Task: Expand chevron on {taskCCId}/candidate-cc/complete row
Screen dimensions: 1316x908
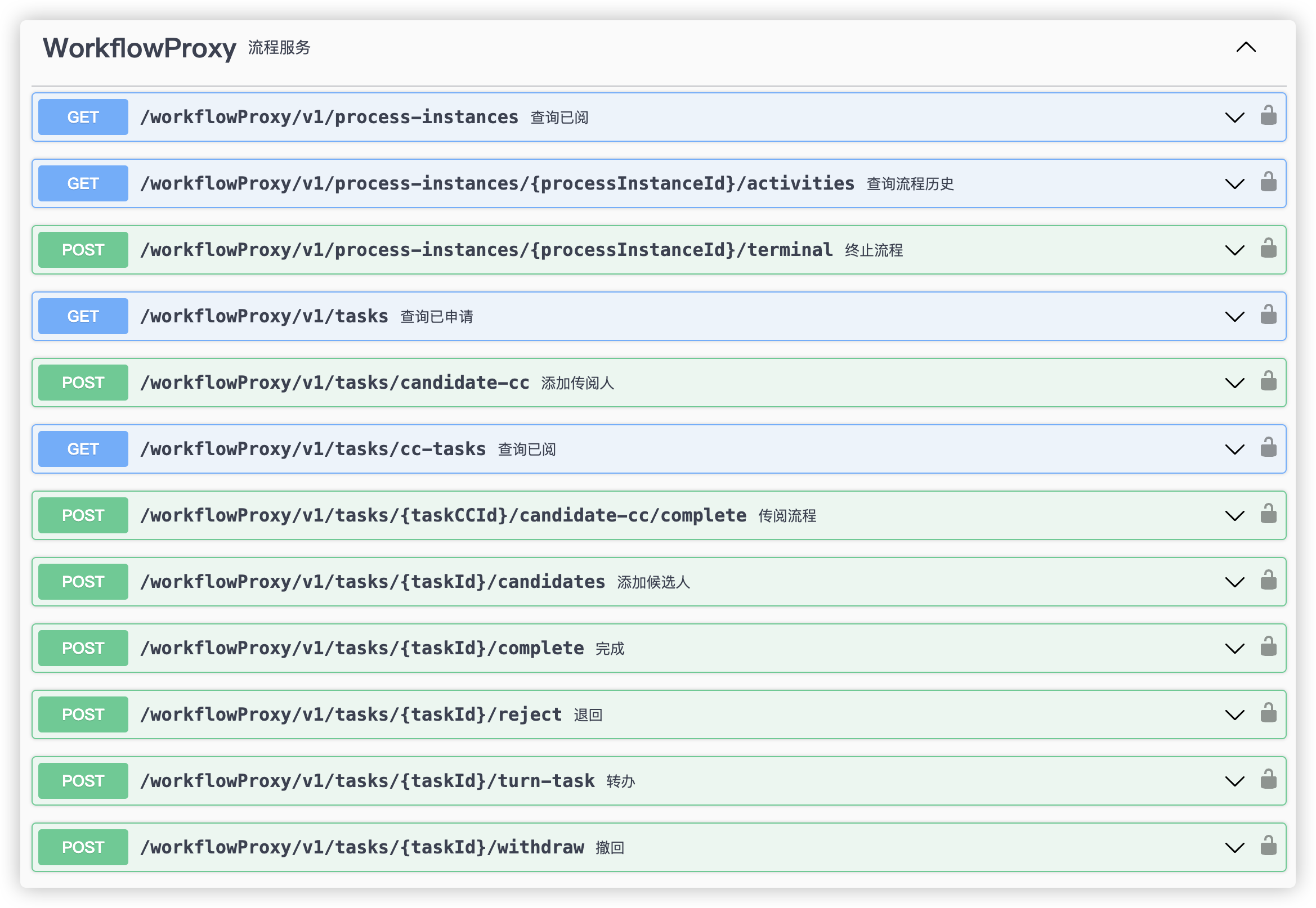Action: click(1234, 516)
